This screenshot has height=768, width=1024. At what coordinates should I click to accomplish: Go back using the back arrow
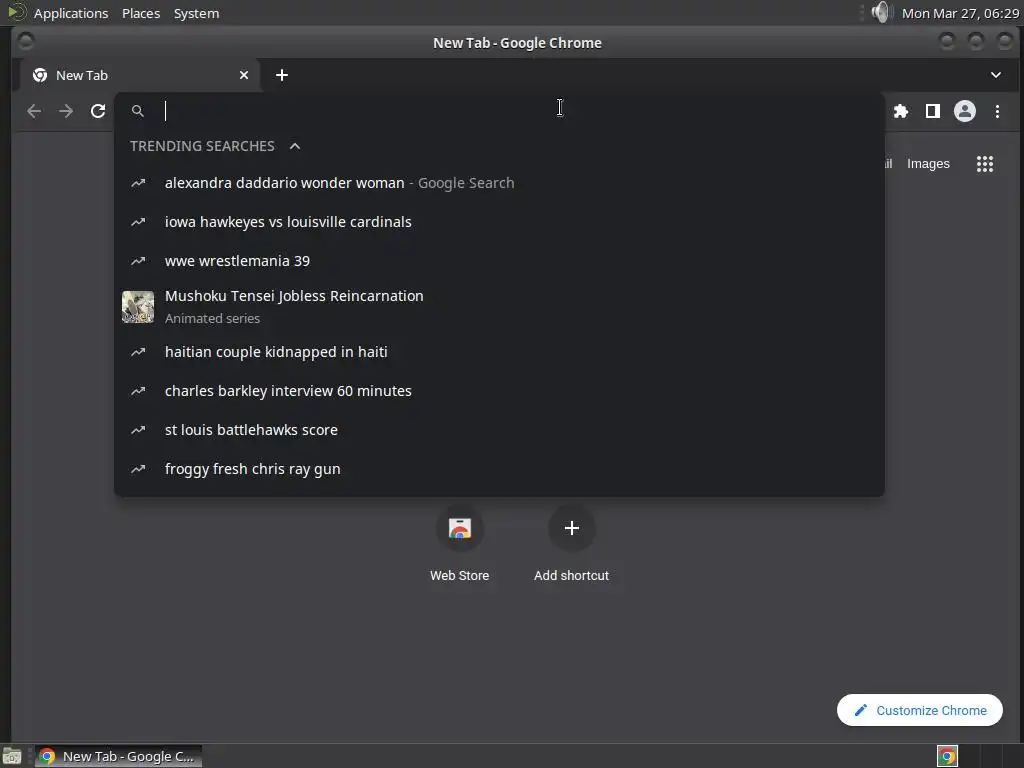tap(35, 112)
